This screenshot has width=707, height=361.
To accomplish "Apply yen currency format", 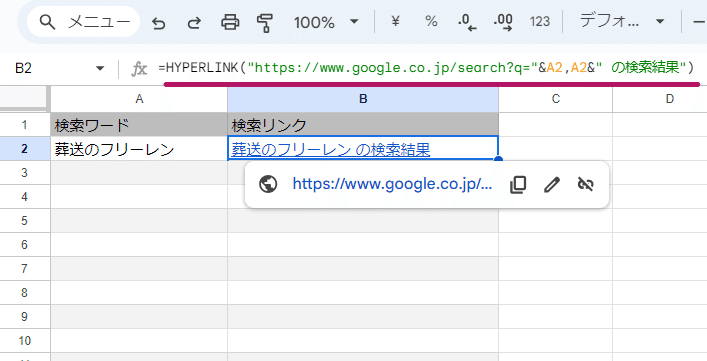I will [x=395, y=21].
